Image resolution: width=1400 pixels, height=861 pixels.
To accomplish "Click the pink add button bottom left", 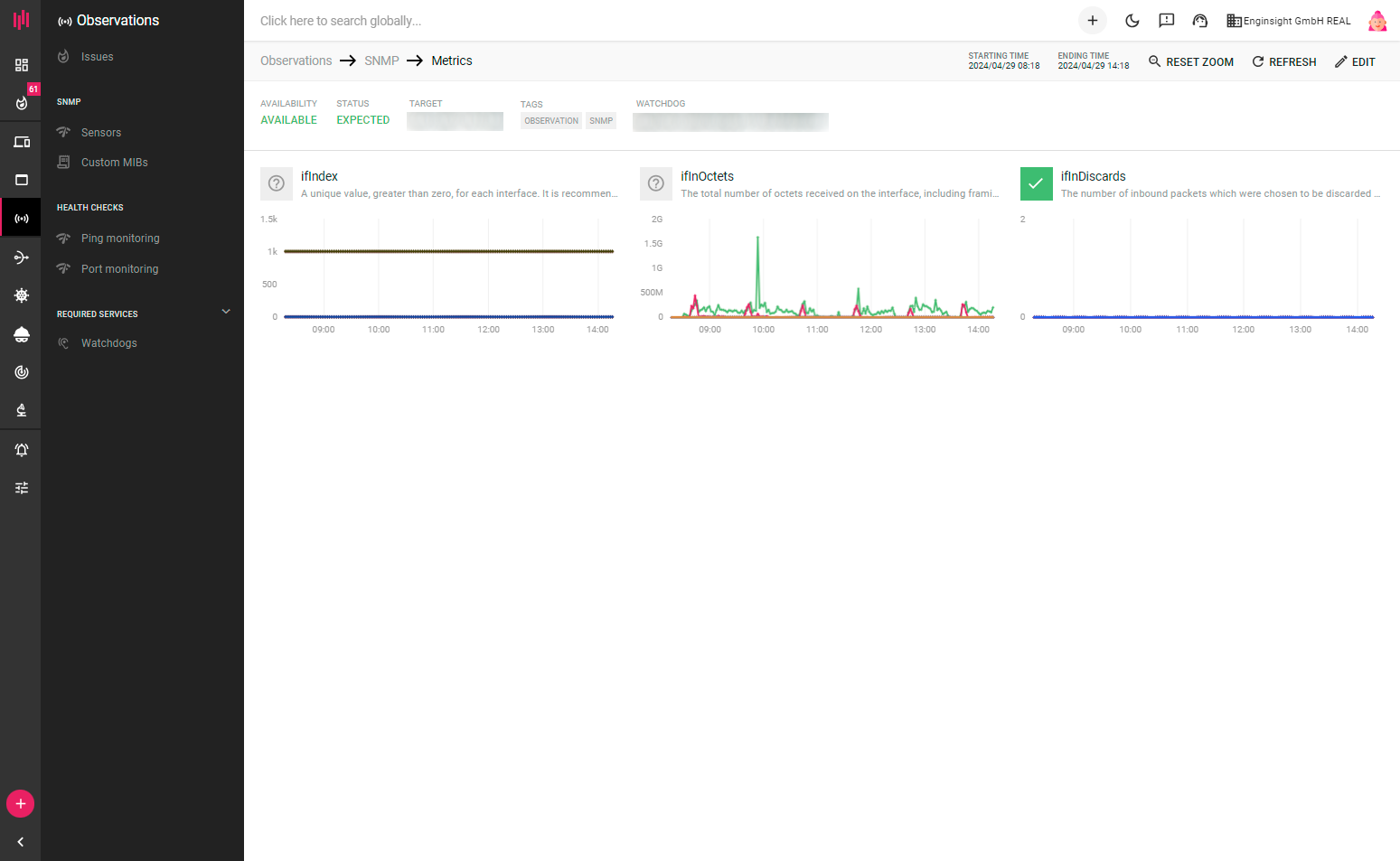I will tap(21, 803).
